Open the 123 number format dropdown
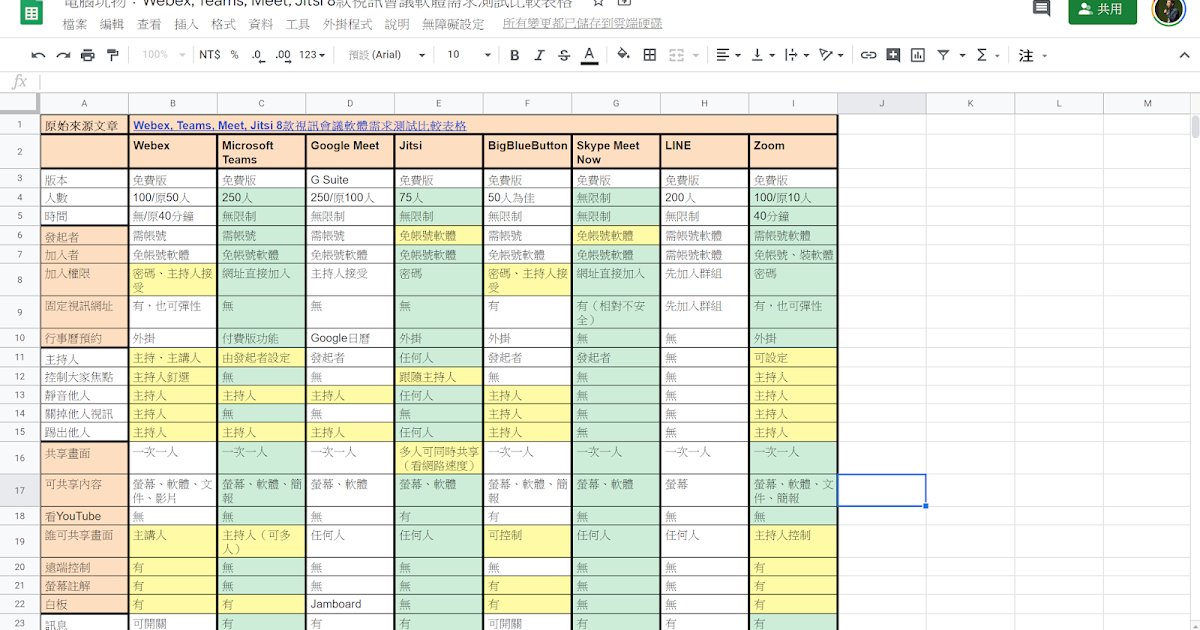 click(313, 55)
